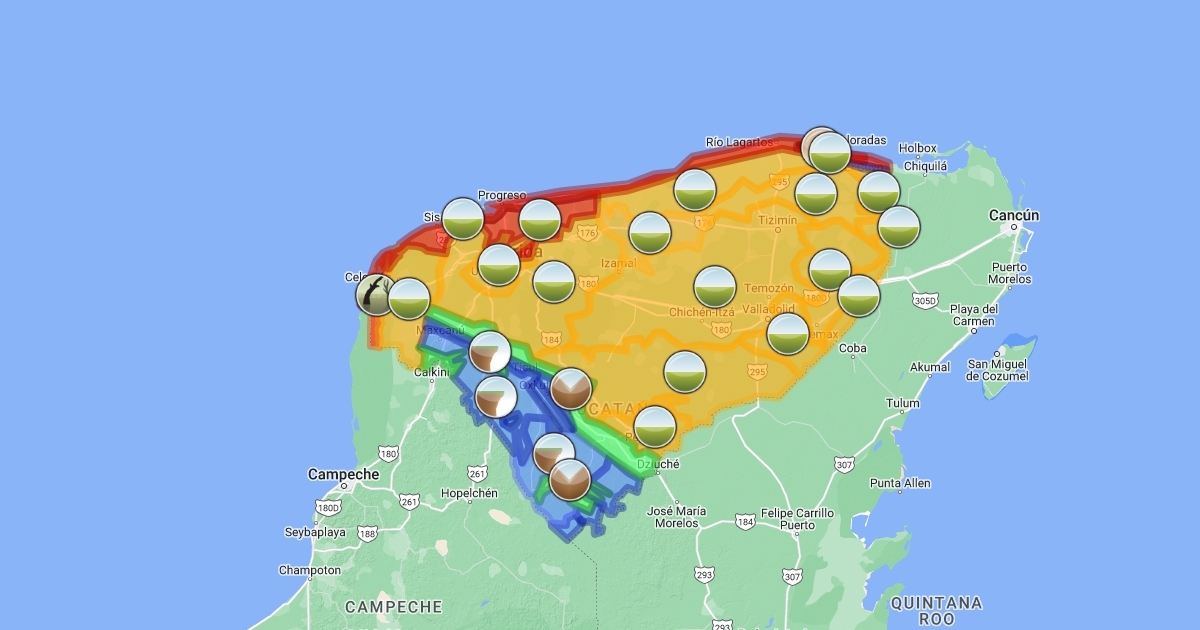This screenshot has width=1200, height=630.
Task: Click the marker overlapping the Las Coloradas label
Action: click(829, 153)
